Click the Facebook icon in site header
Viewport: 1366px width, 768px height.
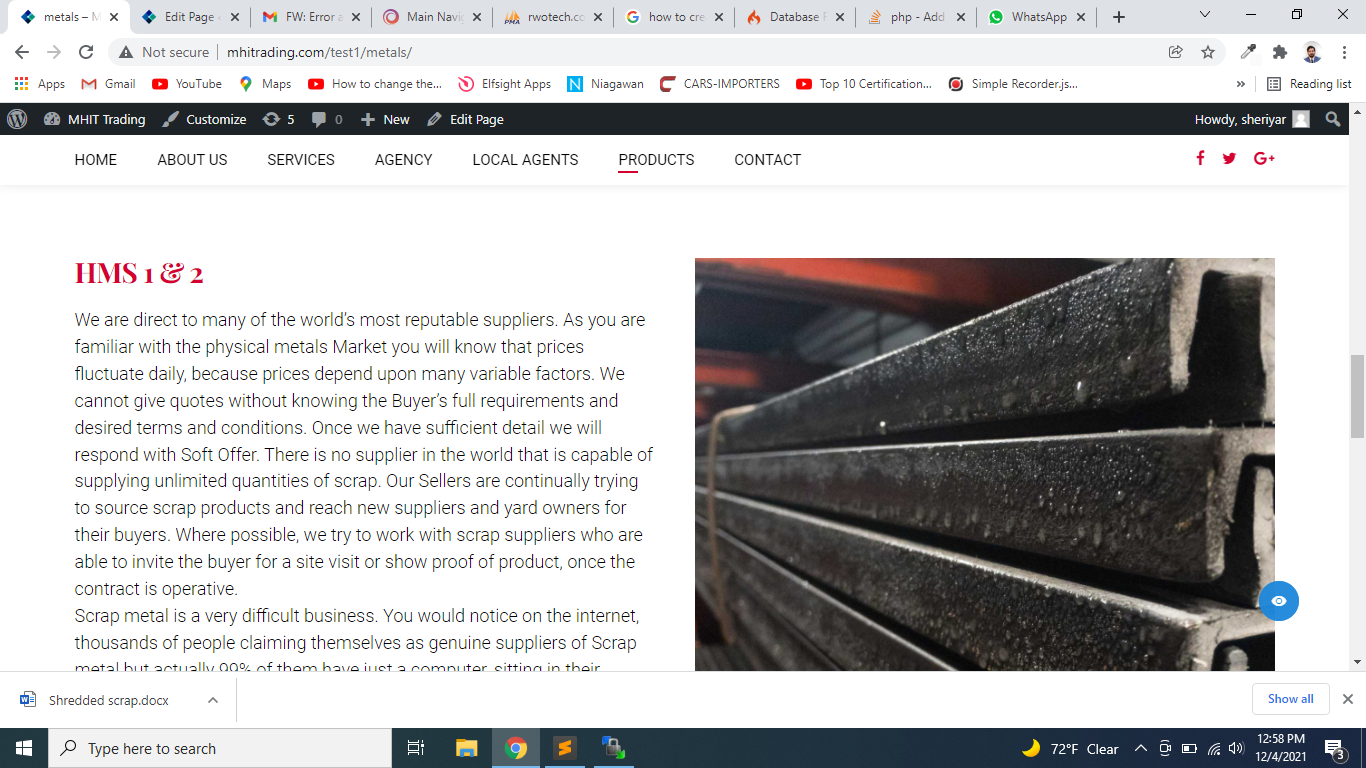point(1200,158)
